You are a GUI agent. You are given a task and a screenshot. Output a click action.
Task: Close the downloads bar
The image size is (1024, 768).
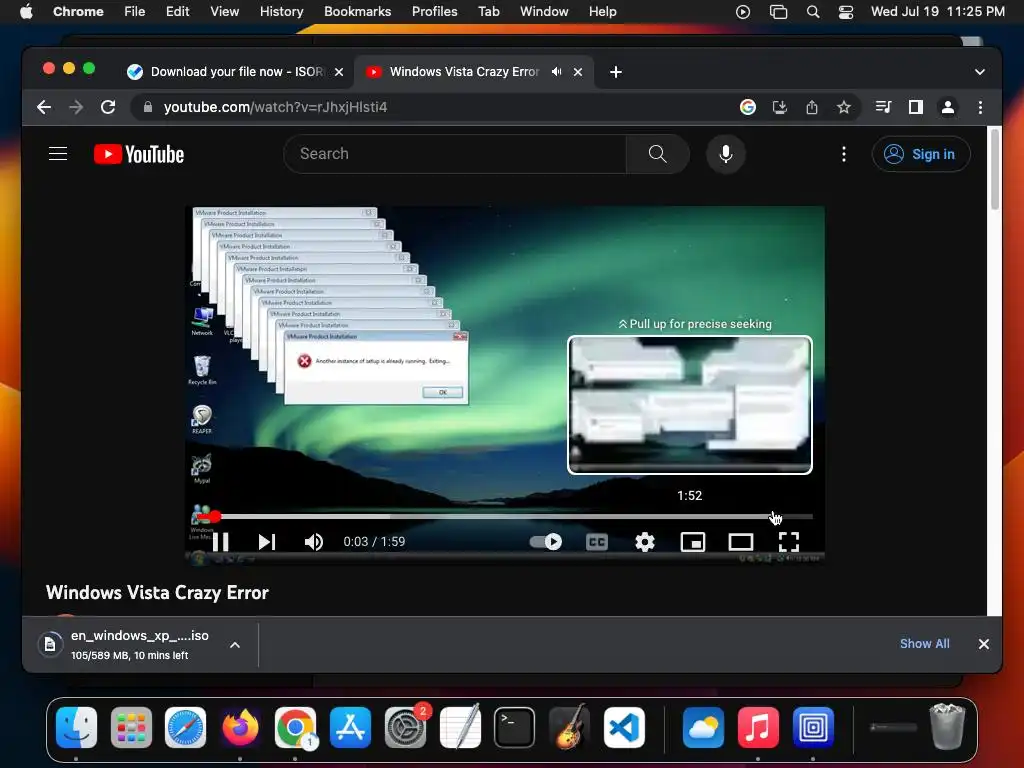[x=984, y=644]
